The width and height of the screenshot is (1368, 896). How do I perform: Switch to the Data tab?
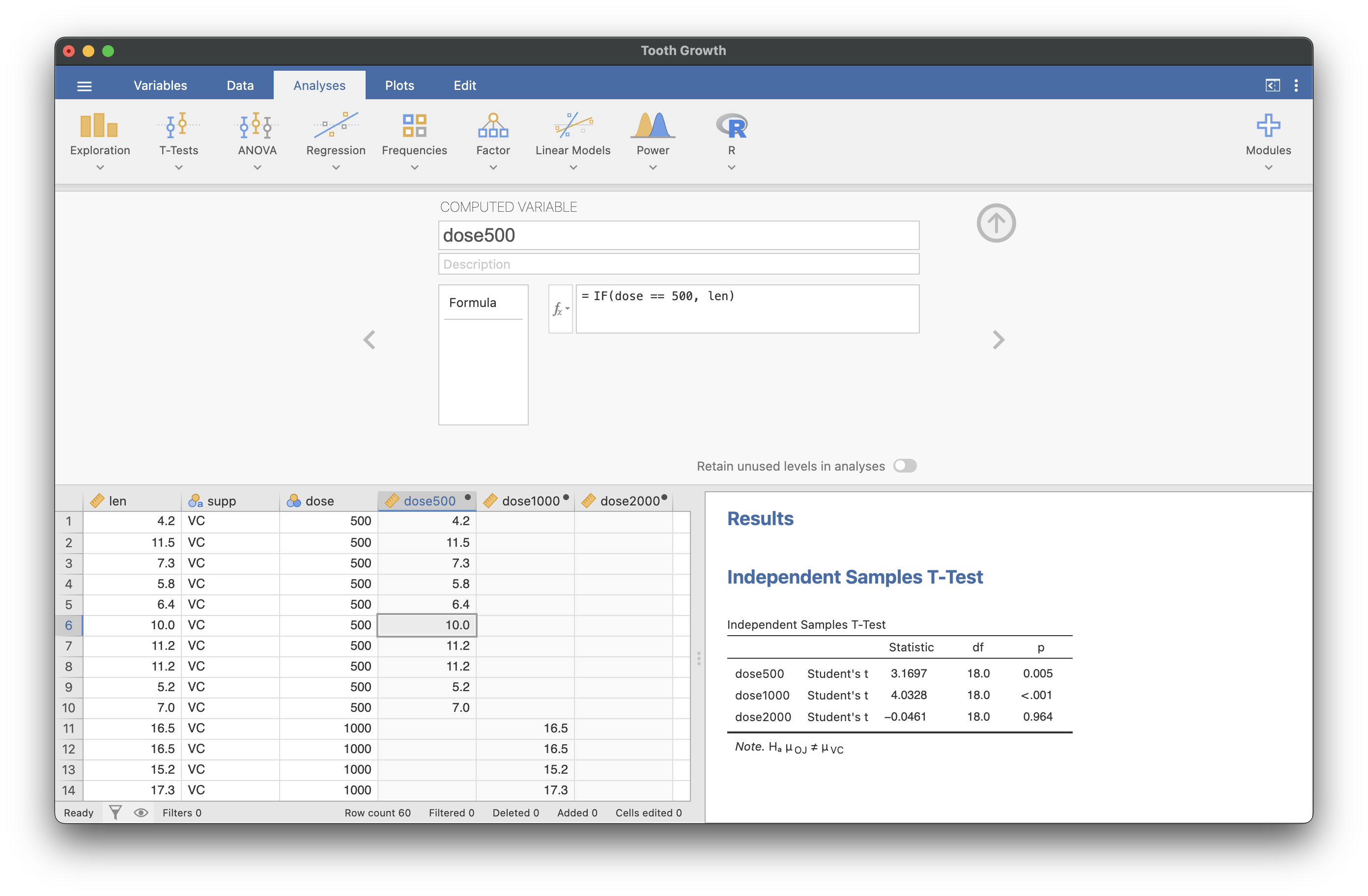(240, 85)
